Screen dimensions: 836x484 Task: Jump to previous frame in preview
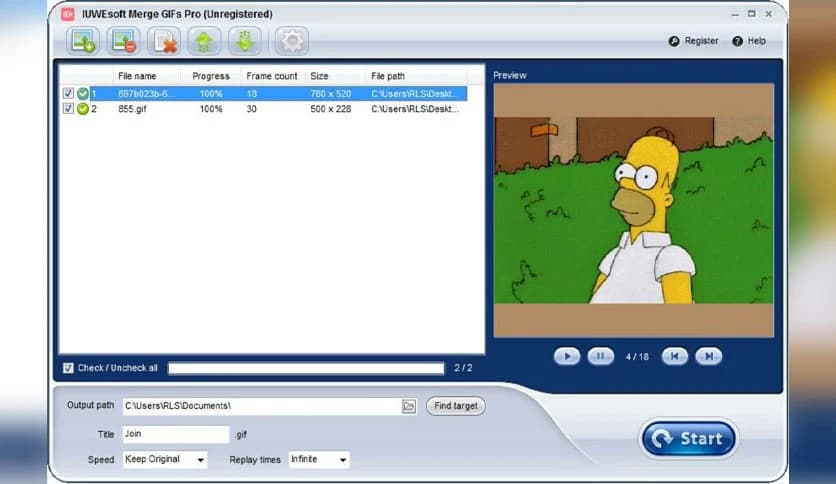(x=674, y=356)
